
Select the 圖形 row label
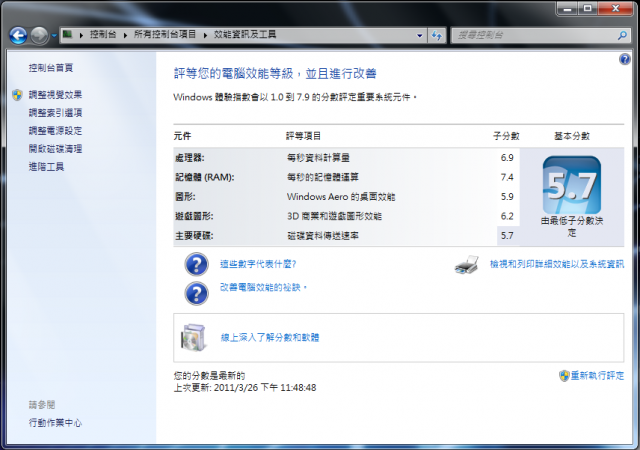click(185, 197)
